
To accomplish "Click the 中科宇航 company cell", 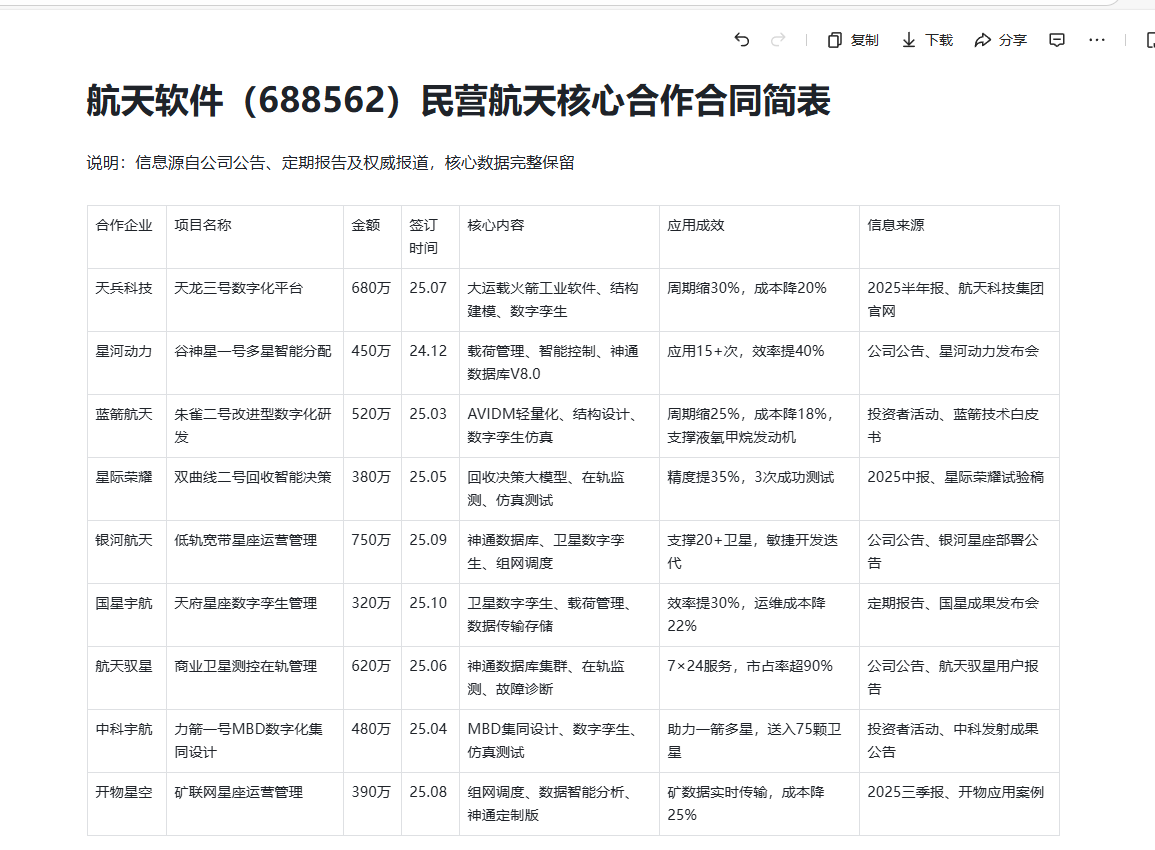I will point(127,740).
